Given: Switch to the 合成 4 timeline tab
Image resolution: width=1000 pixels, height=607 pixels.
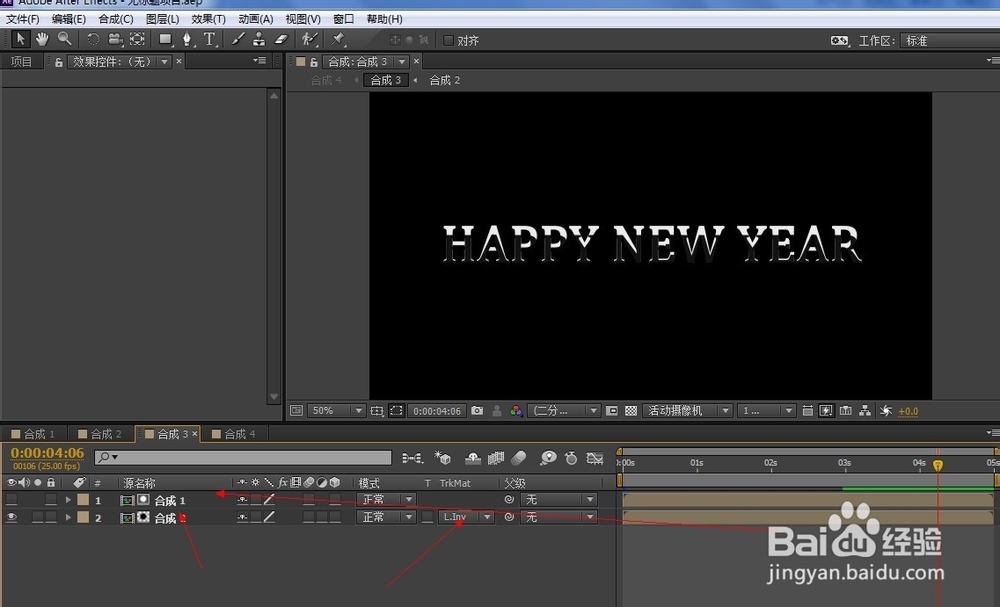Looking at the screenshot, I should click(x=233, y=434).
